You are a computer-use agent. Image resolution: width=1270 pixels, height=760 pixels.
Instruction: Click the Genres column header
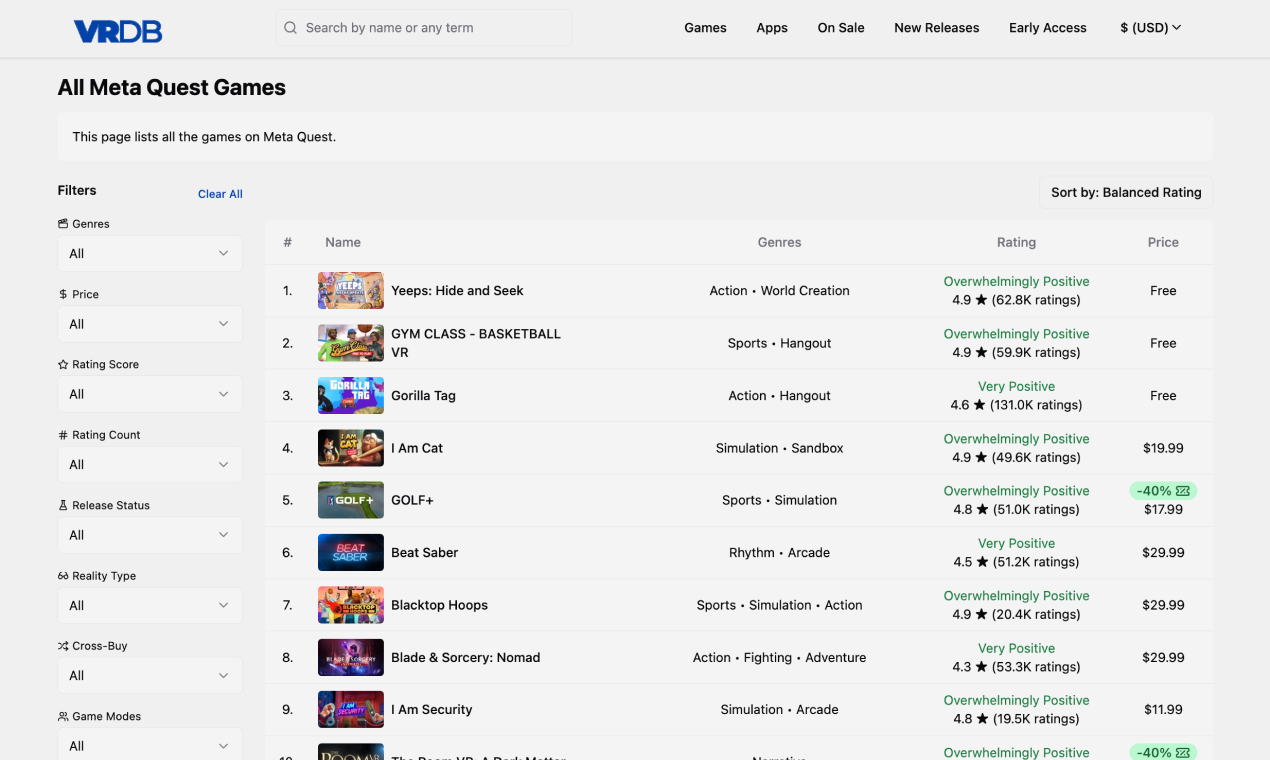779,242
